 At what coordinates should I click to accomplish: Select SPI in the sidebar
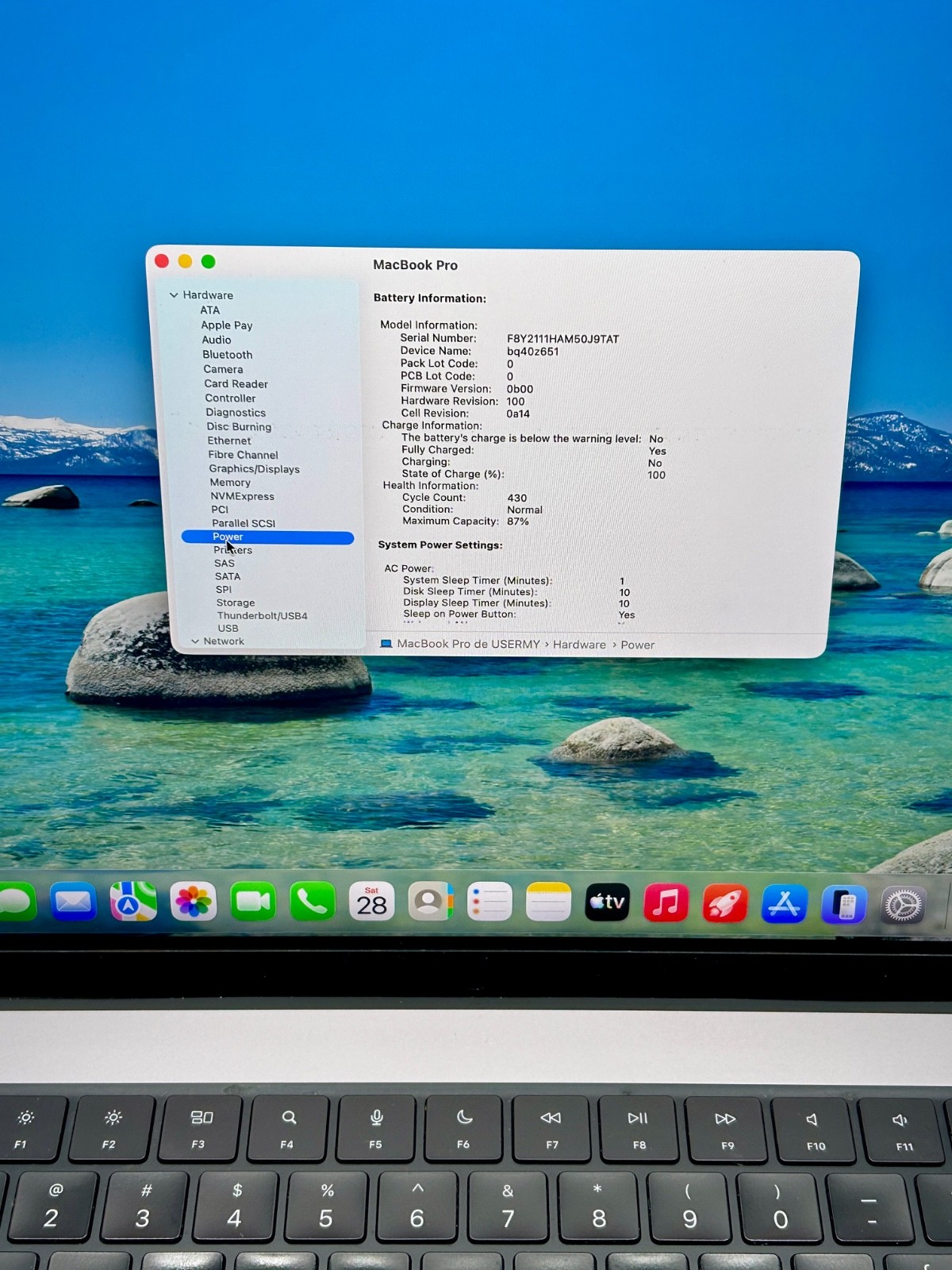(x=224, y=590)
